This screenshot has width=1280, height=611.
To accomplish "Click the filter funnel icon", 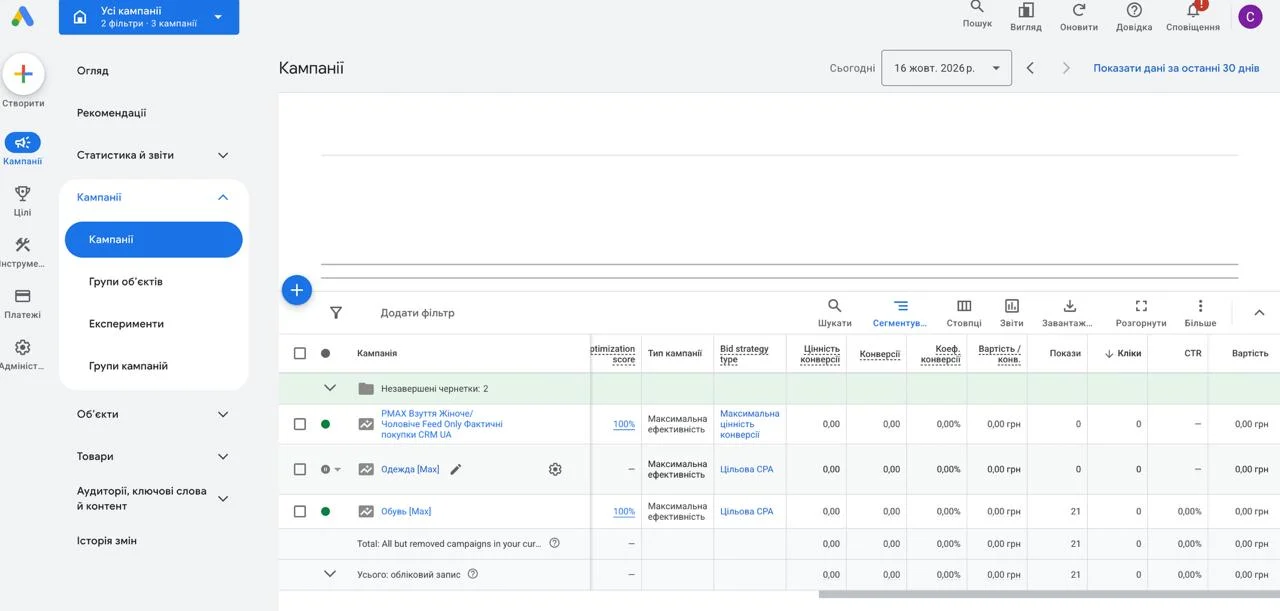I will [336, 313].
